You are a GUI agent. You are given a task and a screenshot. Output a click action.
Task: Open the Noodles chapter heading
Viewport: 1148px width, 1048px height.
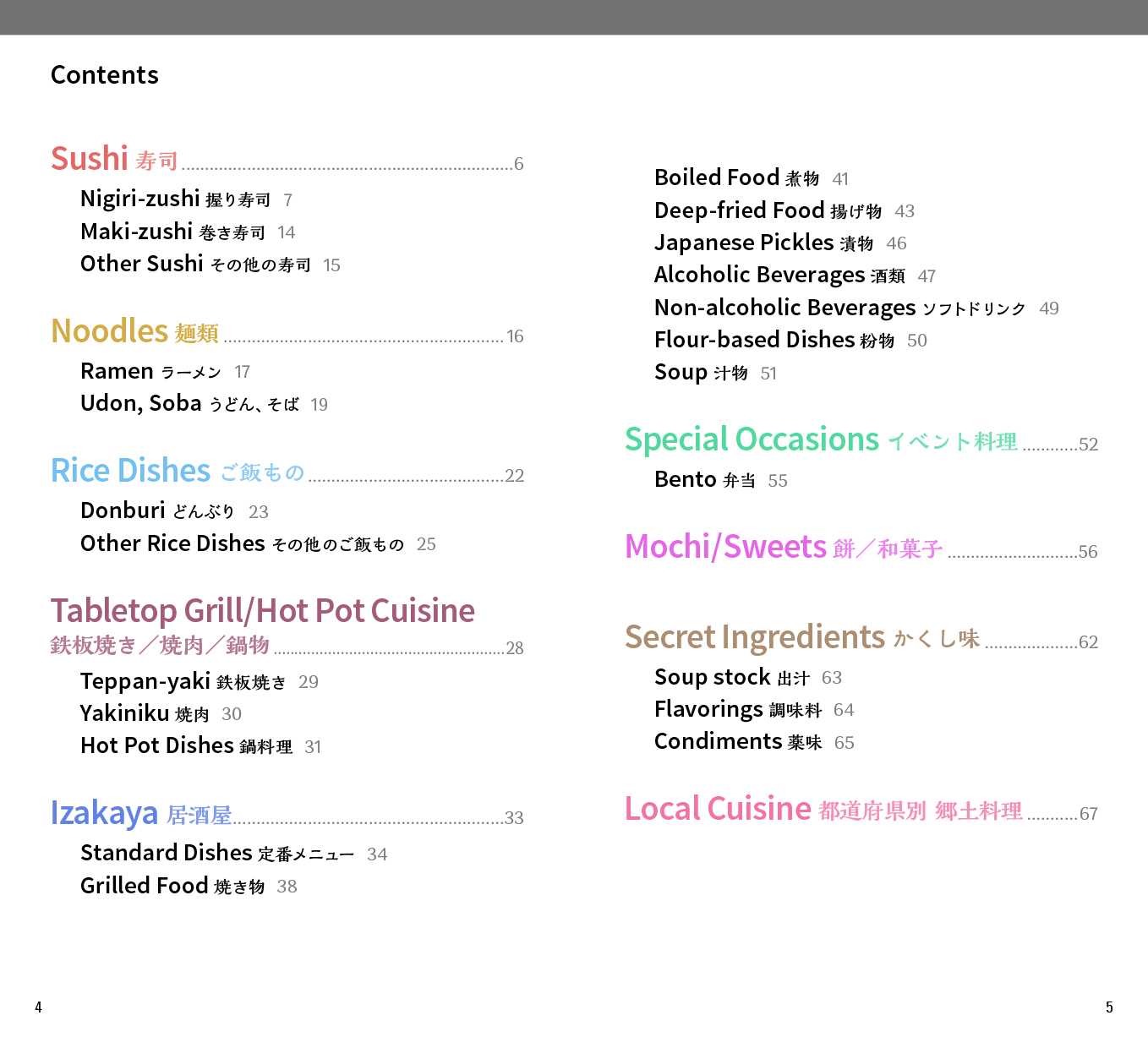coord(287,331)
